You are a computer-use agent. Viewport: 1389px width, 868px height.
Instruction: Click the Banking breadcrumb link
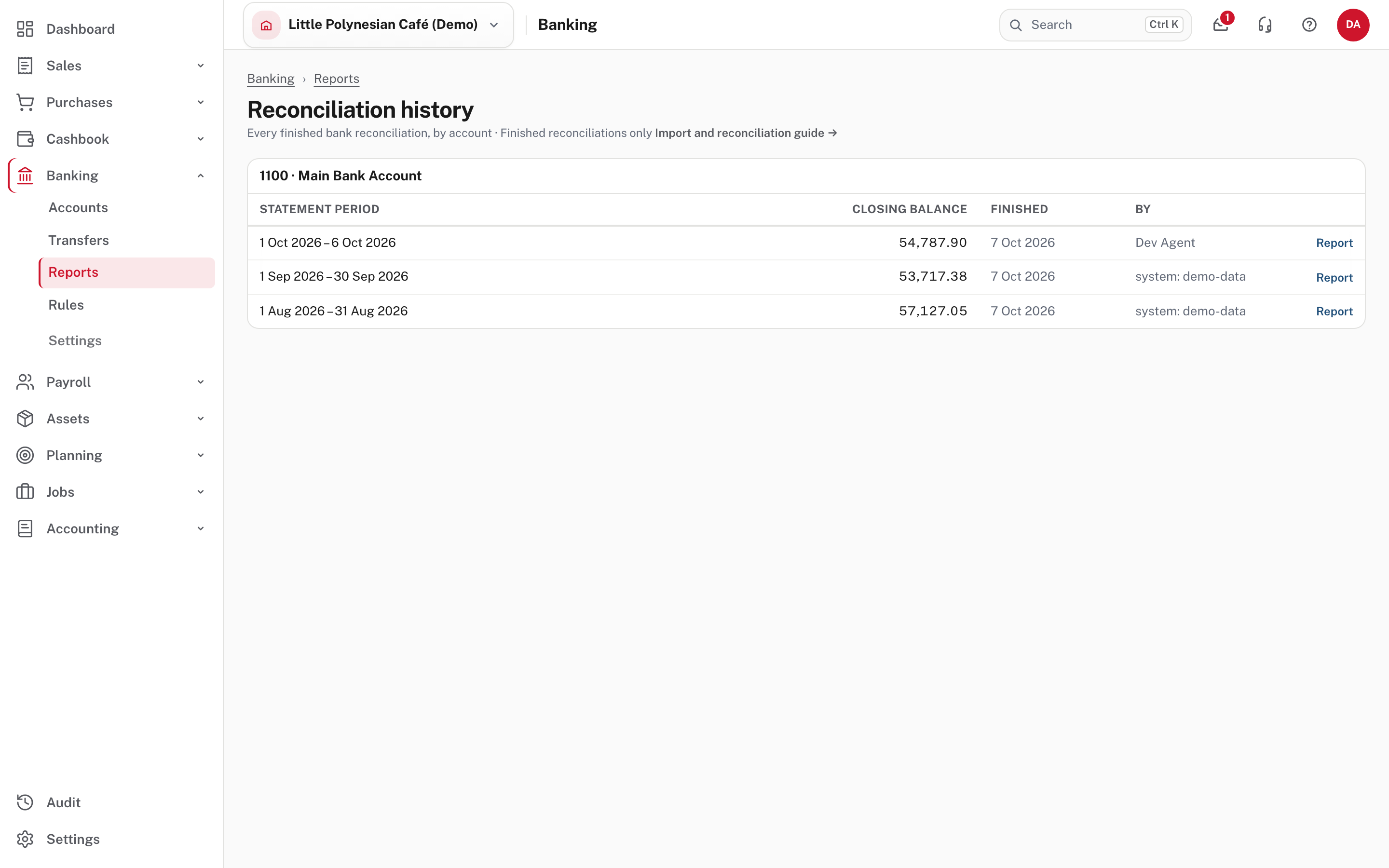pyautogui.click(x=271, y=79)
